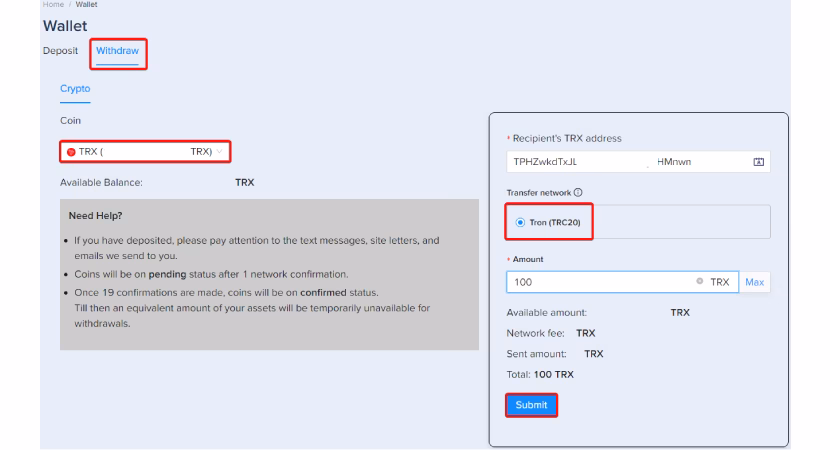
Task: Click the Need Help? heading
Action: click(x=98, y=216)
